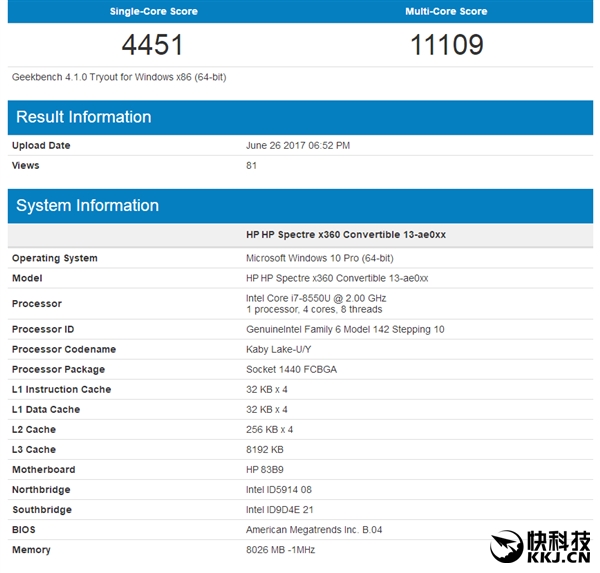The height and width of the screenshot is (573, 600).
Task: Select Socket 1440 FCBGA value
Action: 291,369
